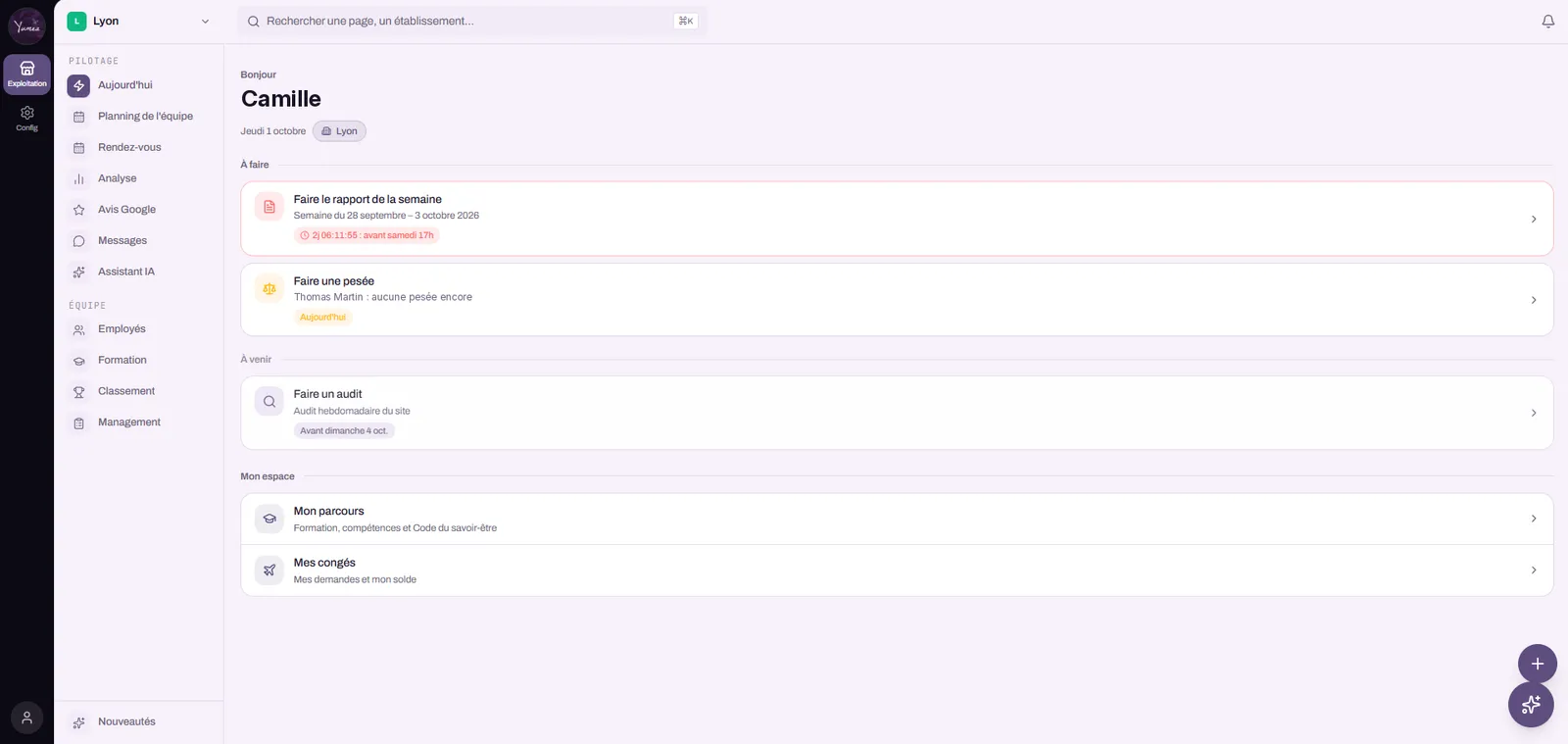Click 'Thomas Martin : aucune pesée encore' text
The image size is (1568, 744).
coord(383,297)
